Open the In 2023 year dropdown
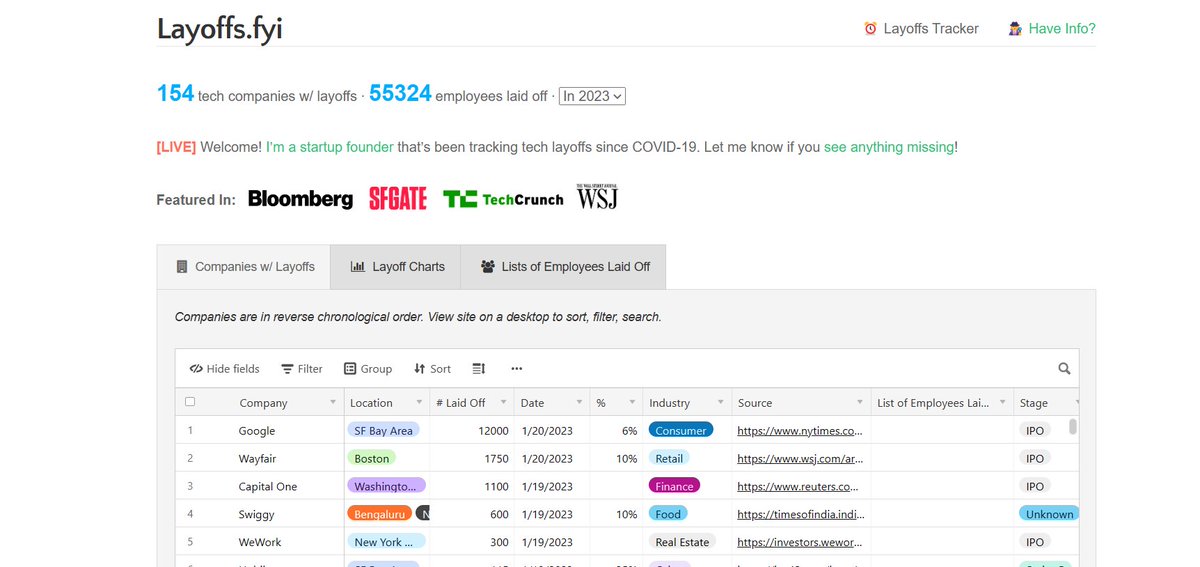 pyautogui.click(x=592, y=96)
